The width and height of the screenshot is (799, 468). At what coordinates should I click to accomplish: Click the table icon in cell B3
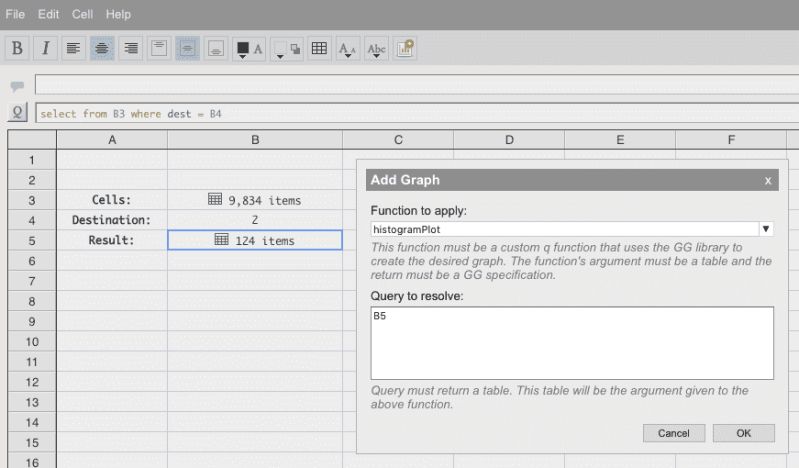[215, 199]
